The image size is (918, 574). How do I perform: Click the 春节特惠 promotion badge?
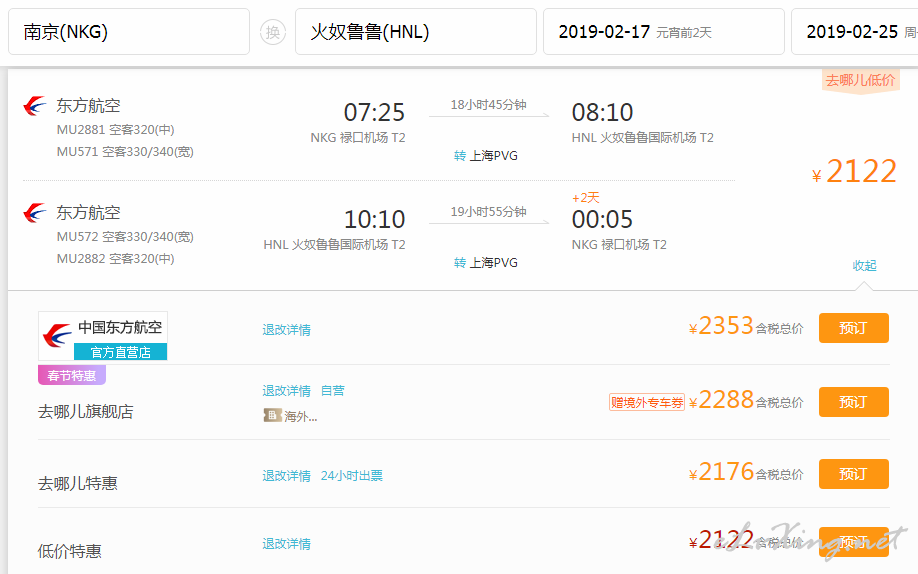click(x=71, y=375)
